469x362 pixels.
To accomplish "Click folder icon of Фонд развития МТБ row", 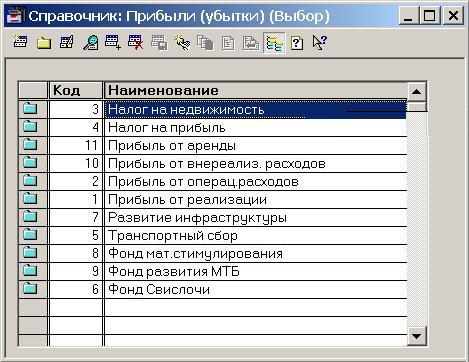I will 30,271.
